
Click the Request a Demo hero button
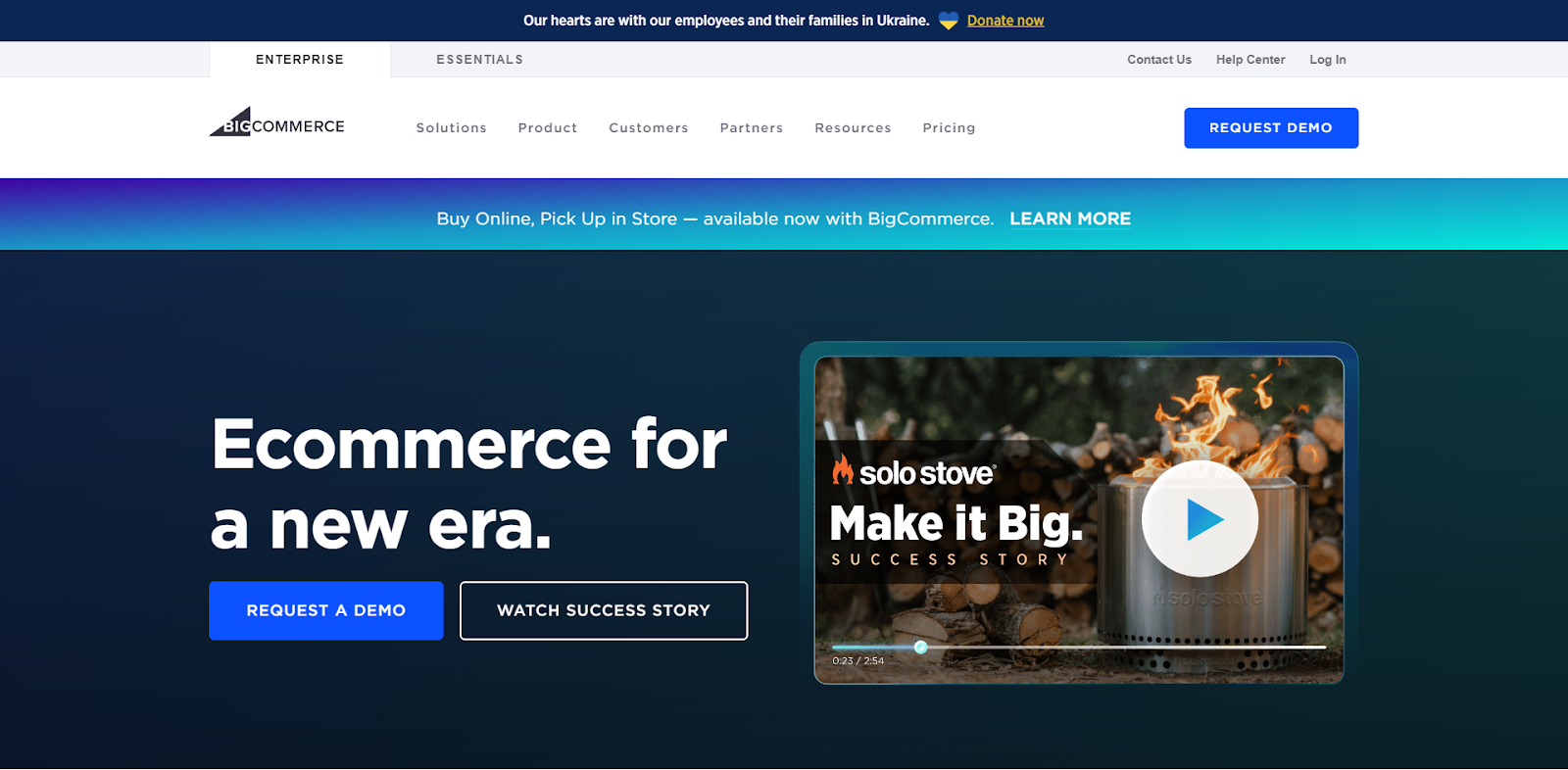click(326, 610)
